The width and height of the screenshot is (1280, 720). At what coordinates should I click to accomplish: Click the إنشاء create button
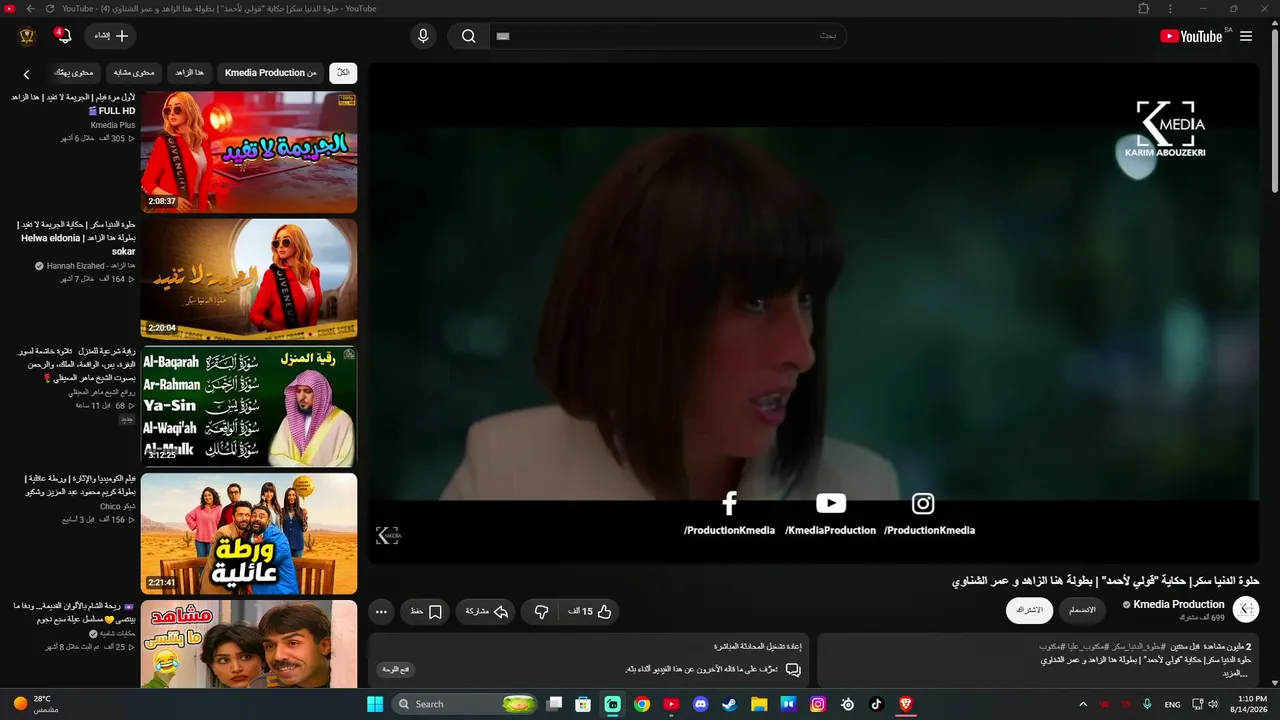point(111,36)
